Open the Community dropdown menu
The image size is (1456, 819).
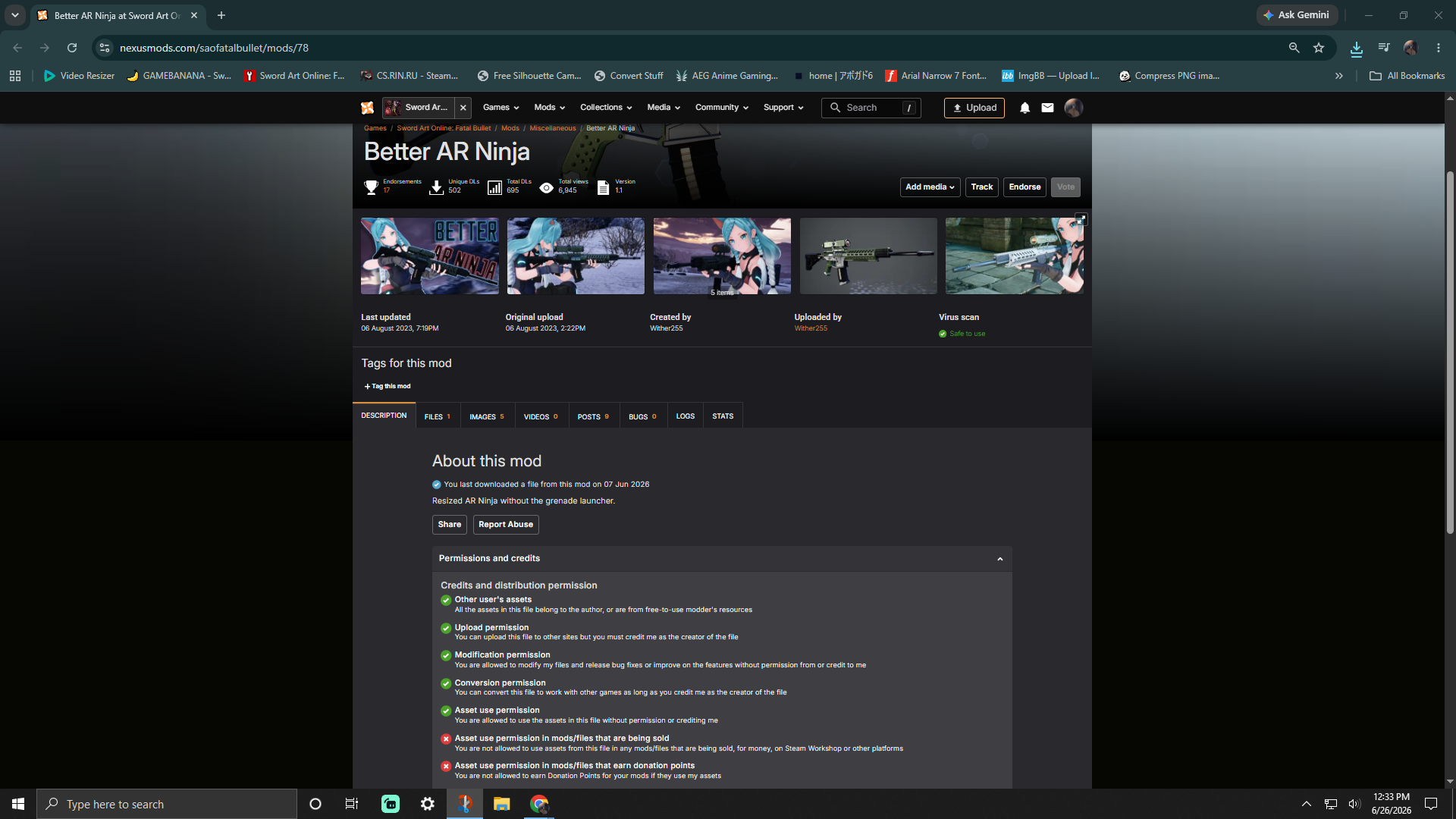click(722, 108)
